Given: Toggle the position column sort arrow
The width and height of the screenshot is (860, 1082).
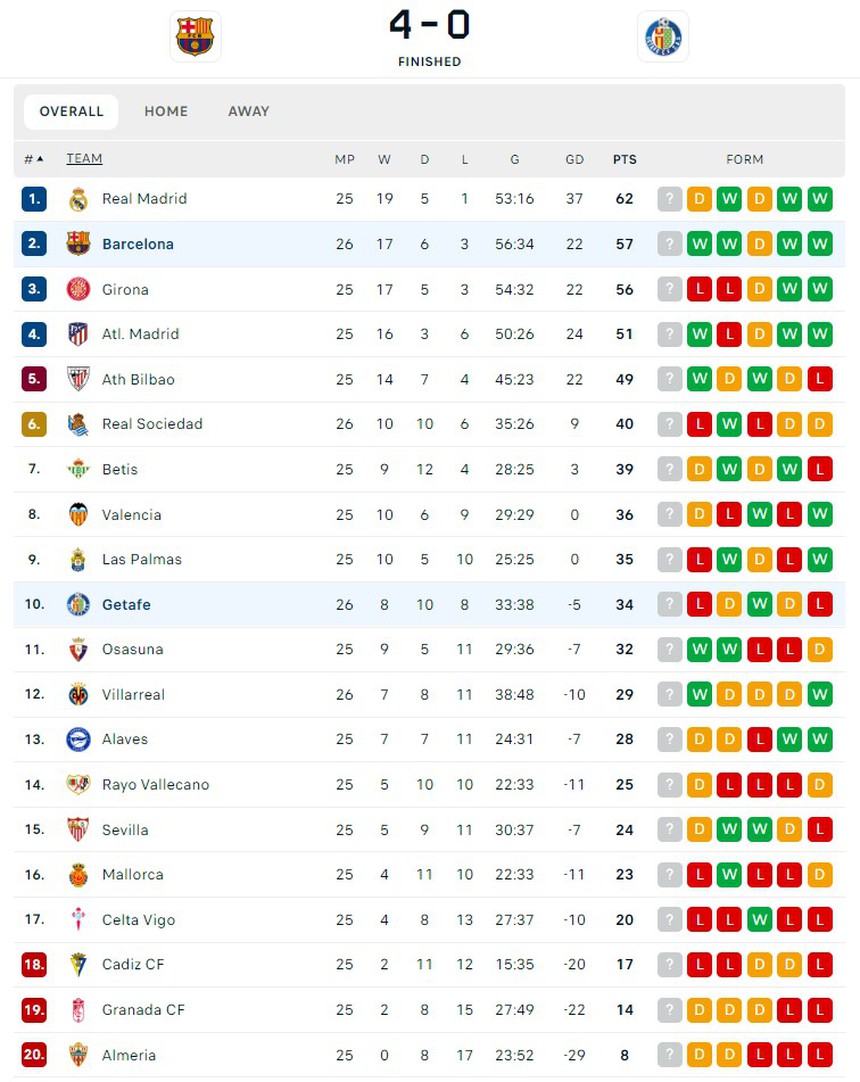Looking at the screenshot, I should [x=38, y=159].
